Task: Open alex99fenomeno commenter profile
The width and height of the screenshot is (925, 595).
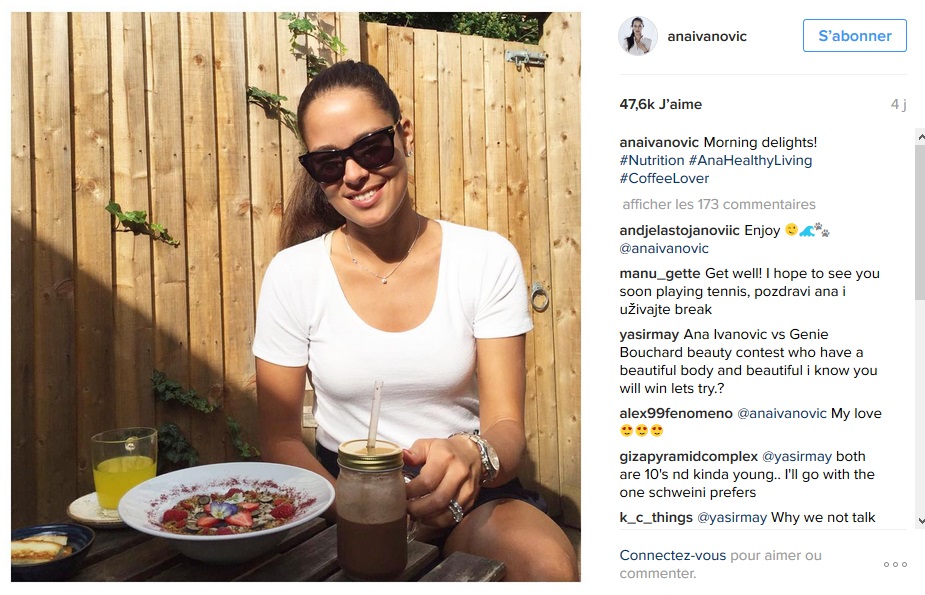Action: click(x=676, y=413)
